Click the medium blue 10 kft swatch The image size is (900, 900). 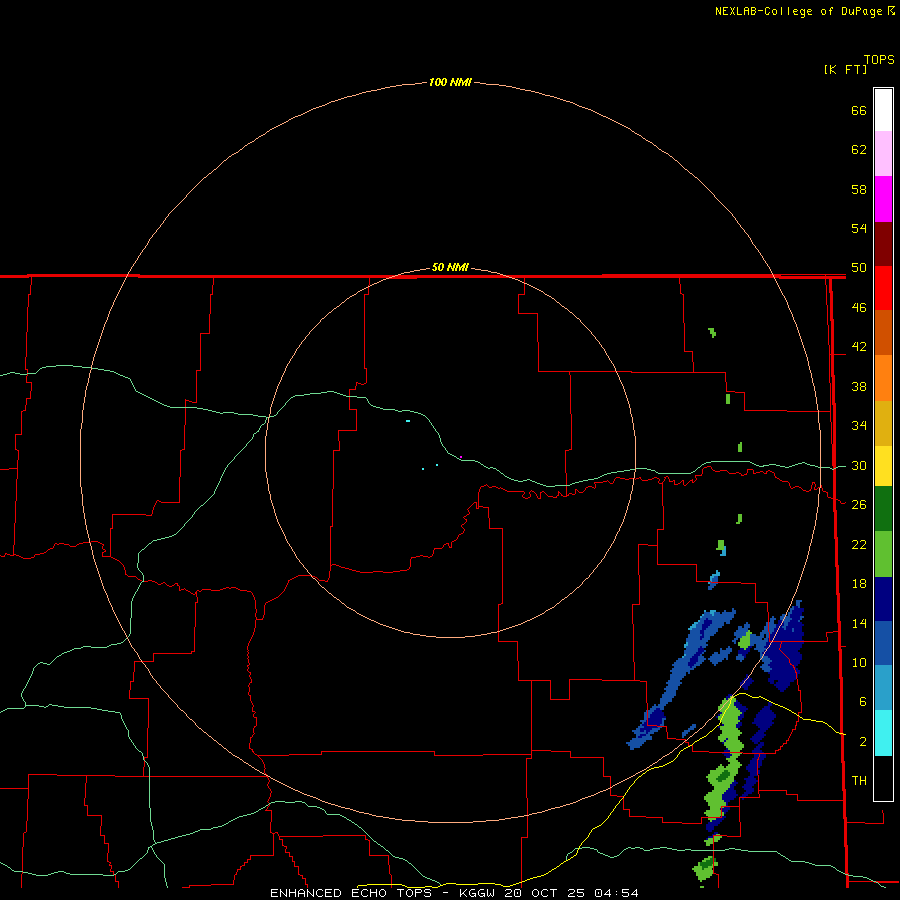pos(883,643)
